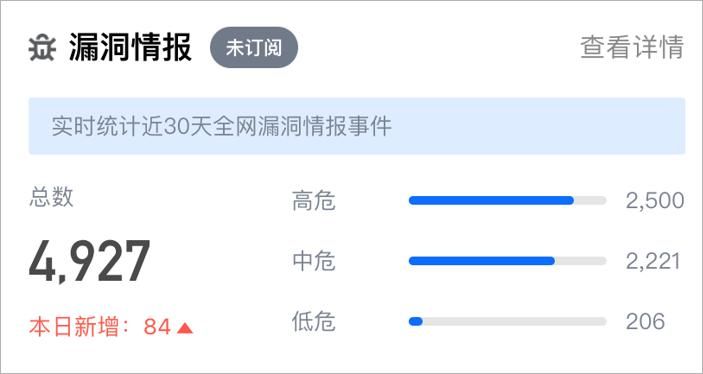Click the 中危 progress bar

[x=508, y=261]
